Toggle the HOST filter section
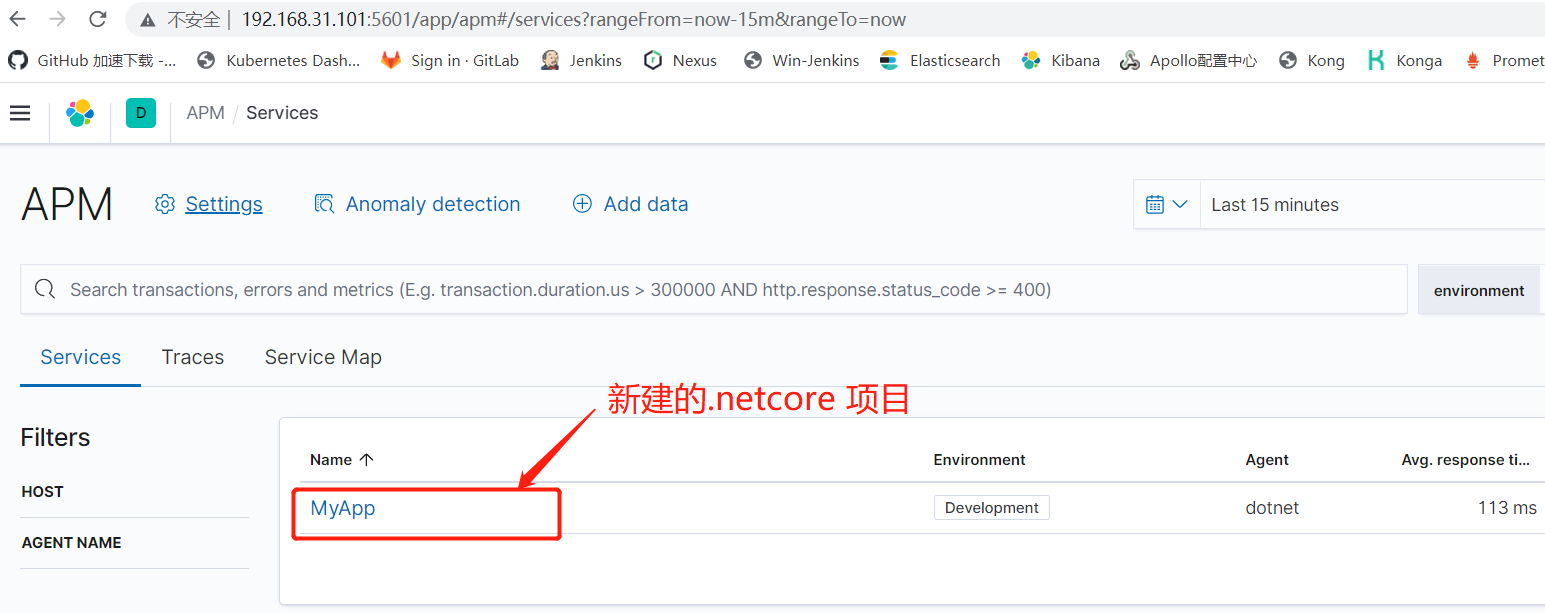 42,491
